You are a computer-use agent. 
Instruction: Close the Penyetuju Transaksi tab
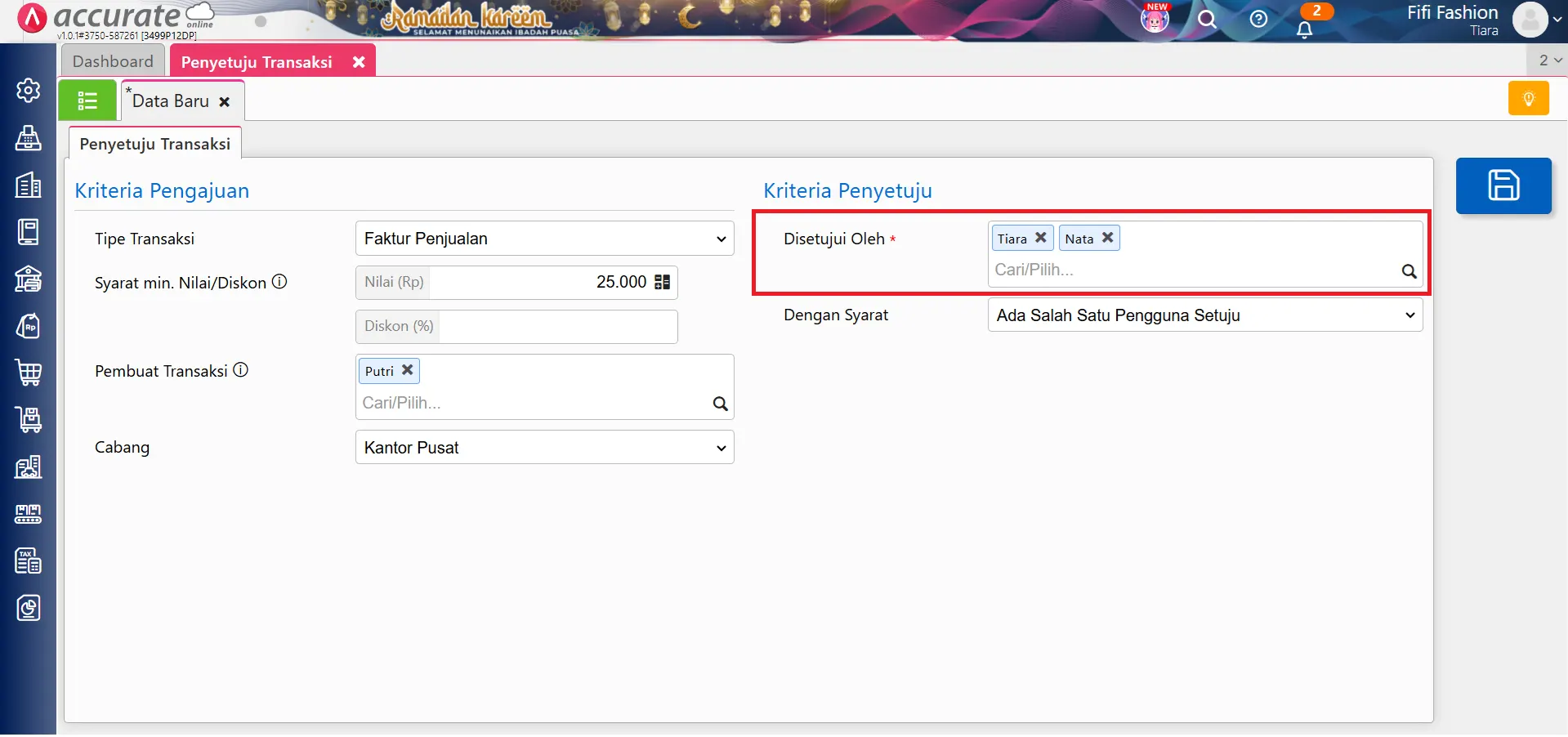(x=359, y=62)
